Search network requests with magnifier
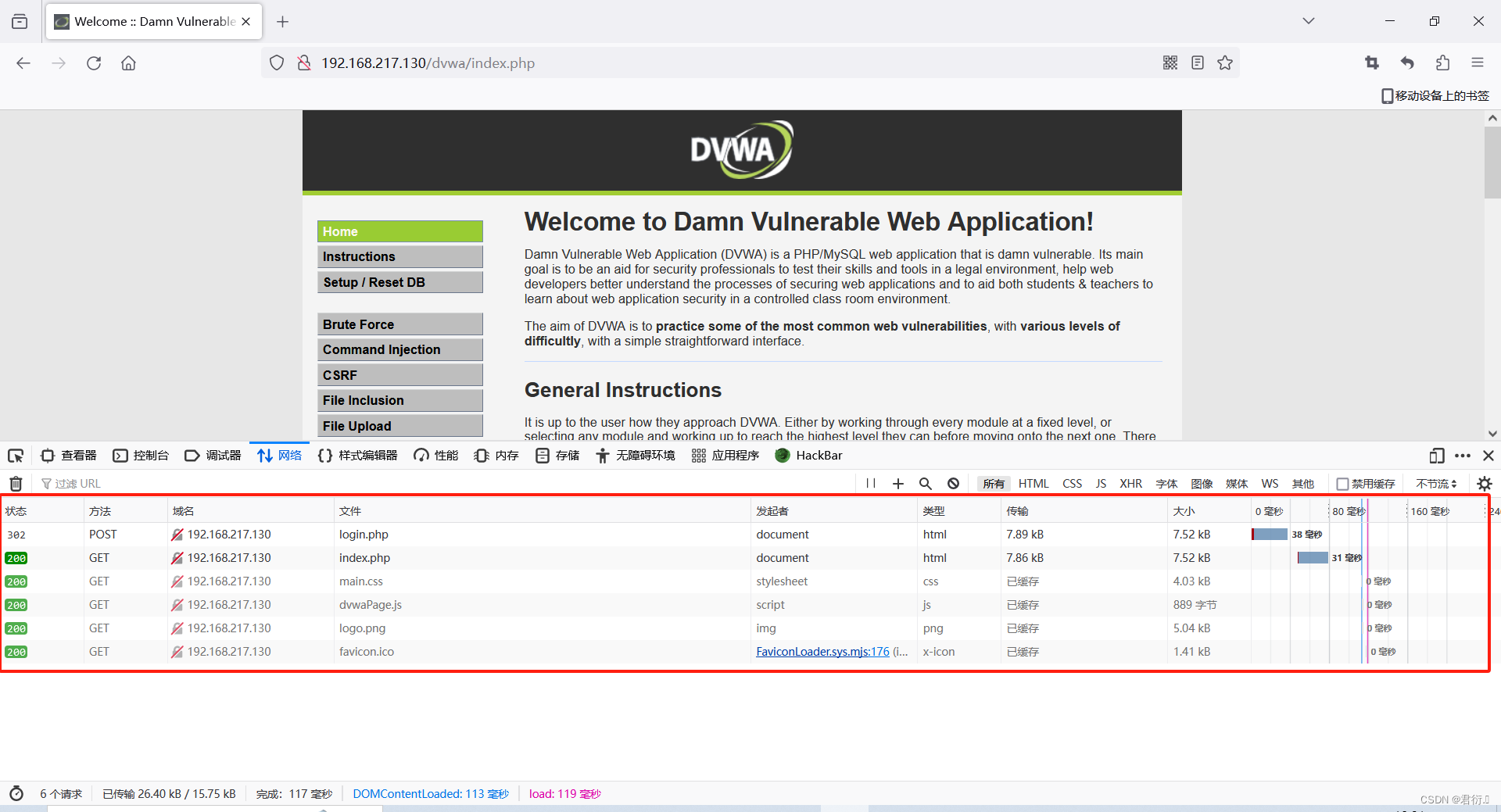This screenshot has width=1501, height=812. [x=926, y=484]
